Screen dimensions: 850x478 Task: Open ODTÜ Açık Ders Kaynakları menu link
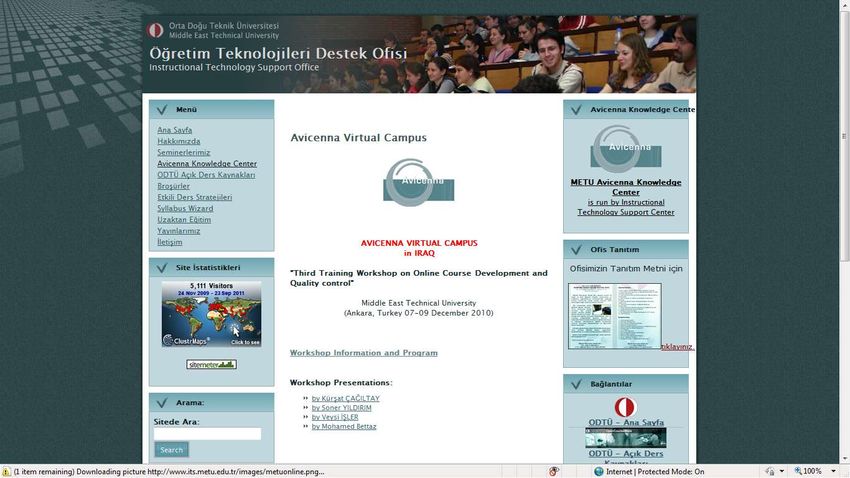[206, 175]
